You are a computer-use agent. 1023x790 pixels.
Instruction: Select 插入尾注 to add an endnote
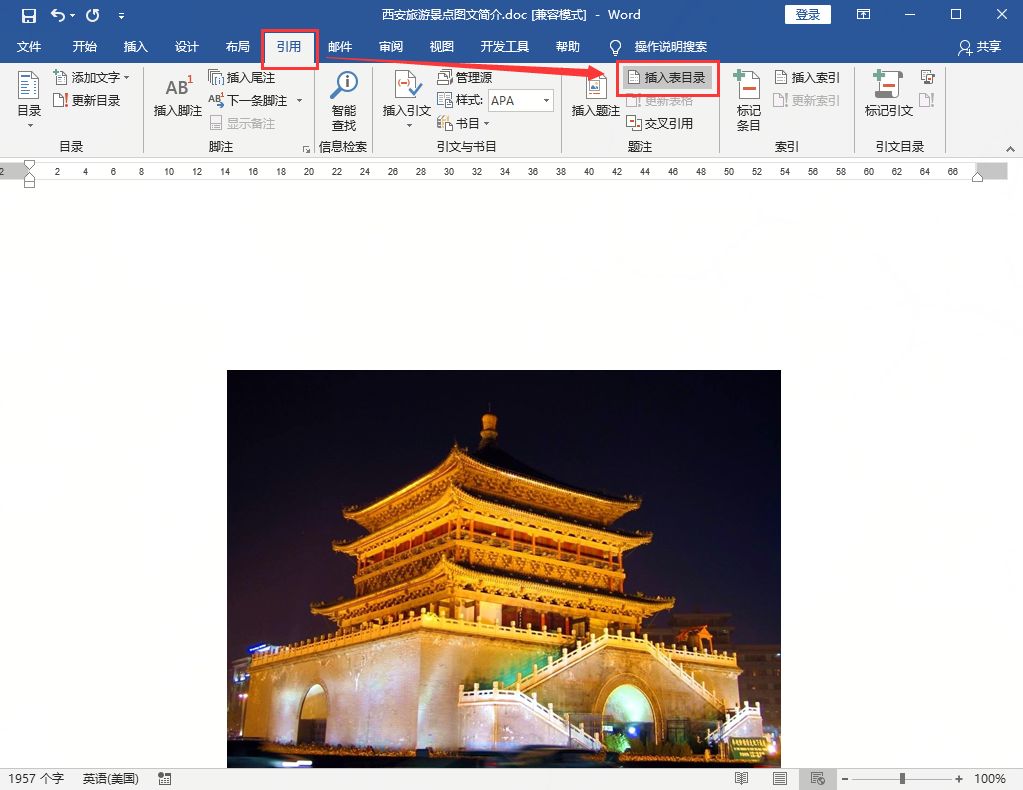(243, 77)
